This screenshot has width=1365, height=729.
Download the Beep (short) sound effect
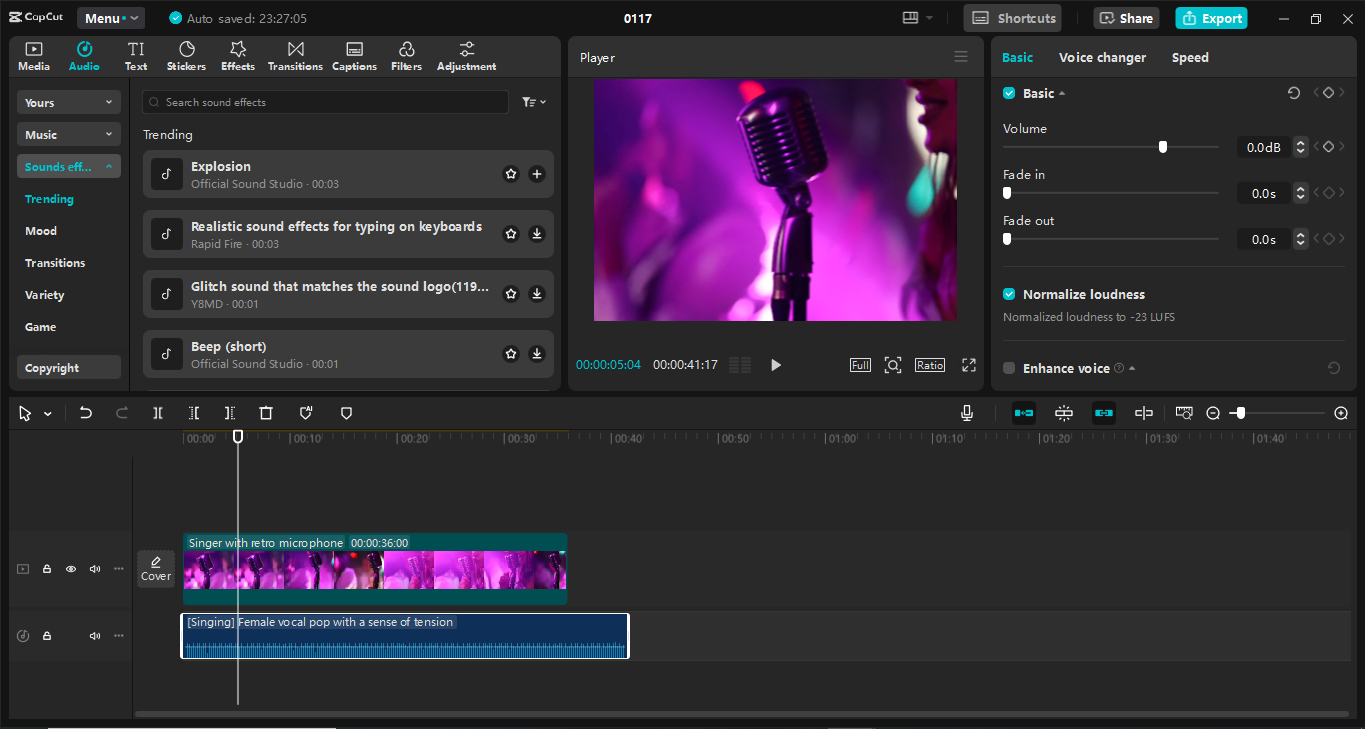coord(537,354)
